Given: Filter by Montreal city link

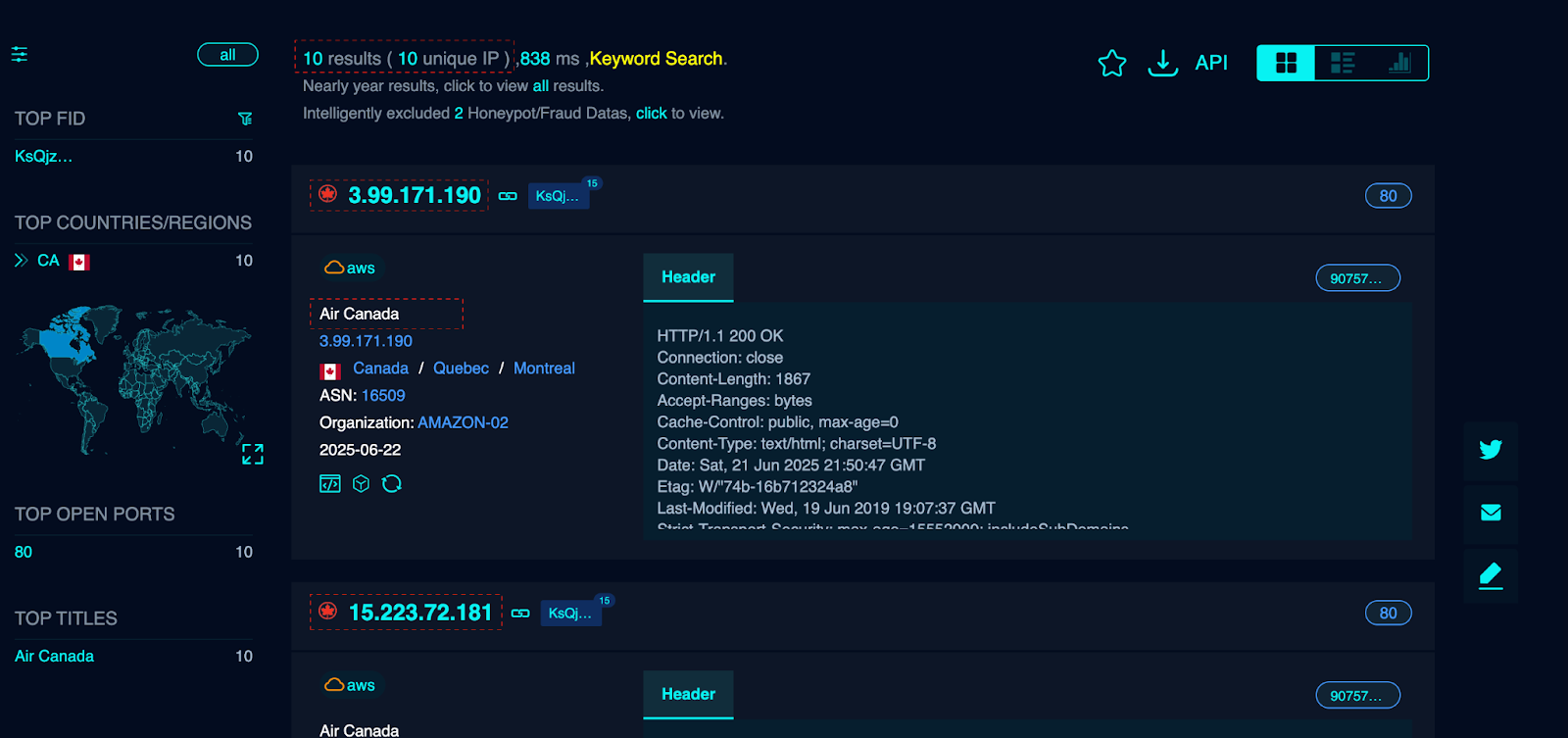Looking at the screenshot, I should point(544,369).
